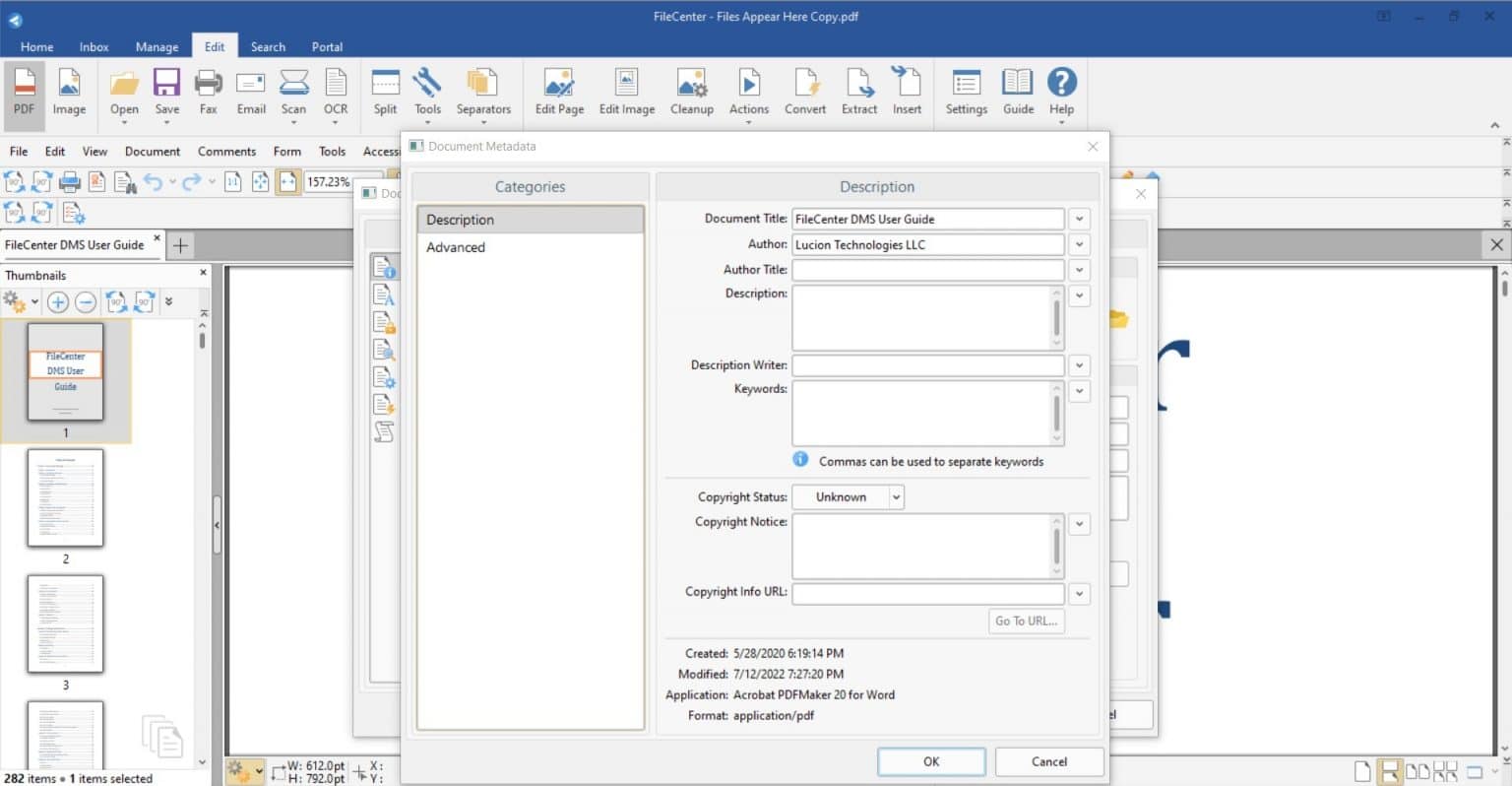The height and width of the screenshot is (786, 1512).
Task: Click the Print icon in the PDF toolbar
Action: (69, 181)
